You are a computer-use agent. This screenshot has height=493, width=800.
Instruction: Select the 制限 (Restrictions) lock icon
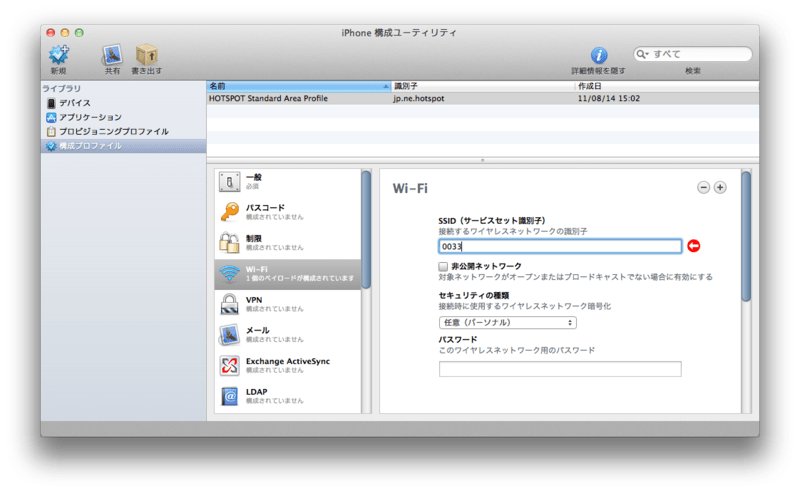pyautogui.click(x=229, y=242)
